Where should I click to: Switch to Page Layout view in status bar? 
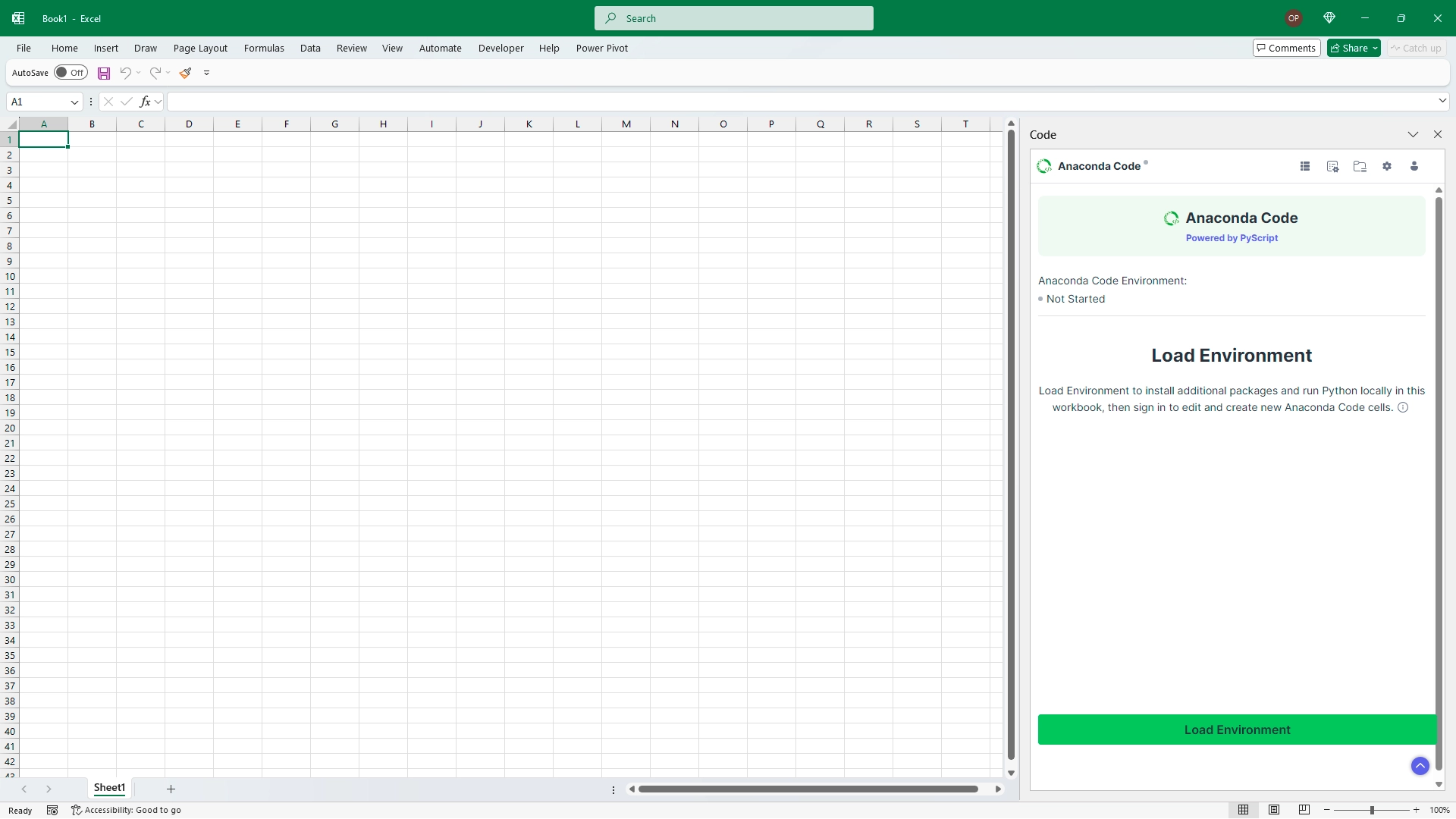point(1274,810)
